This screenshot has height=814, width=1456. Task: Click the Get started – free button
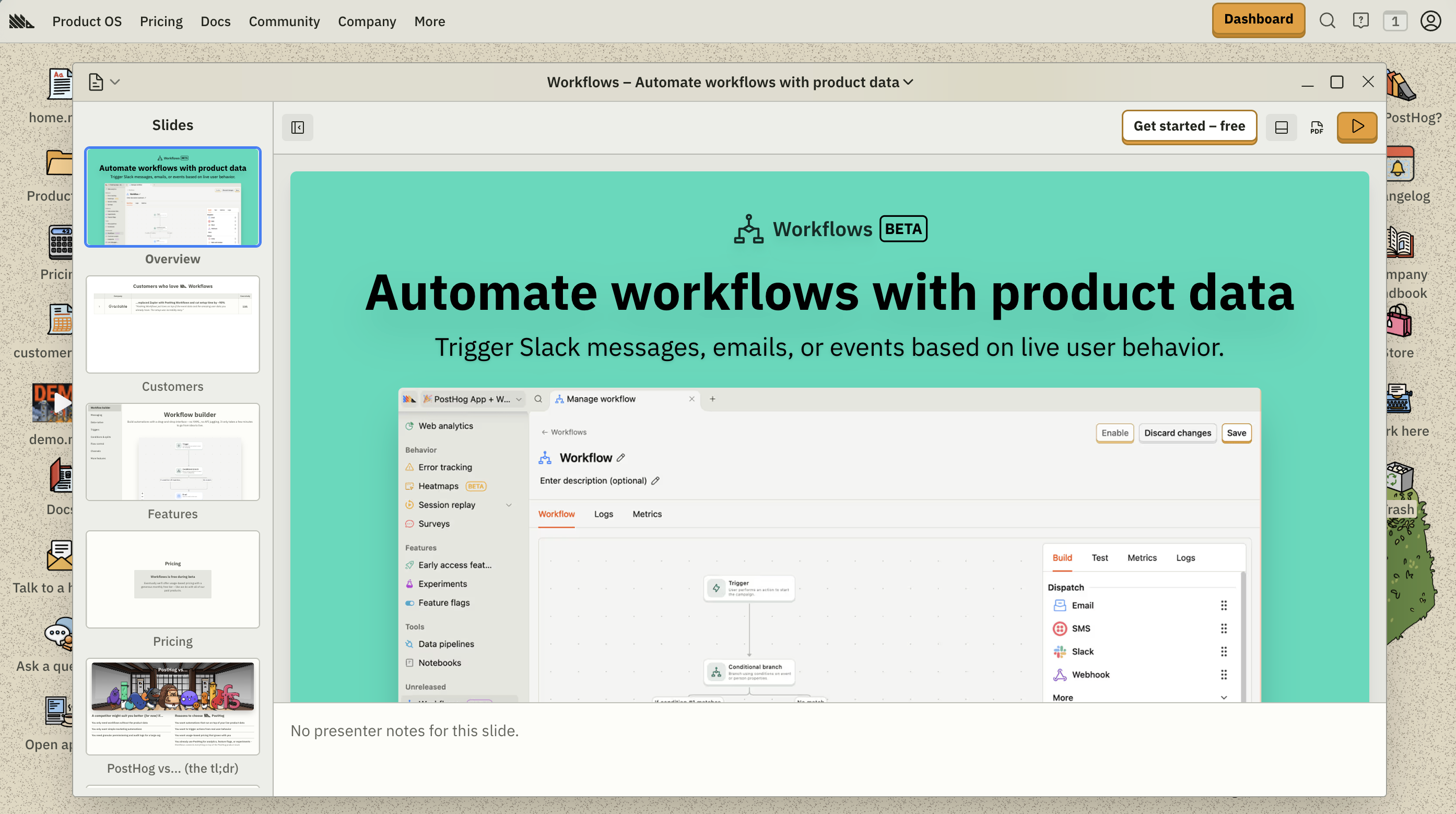pyautogui.click(x=1189, y=126)
